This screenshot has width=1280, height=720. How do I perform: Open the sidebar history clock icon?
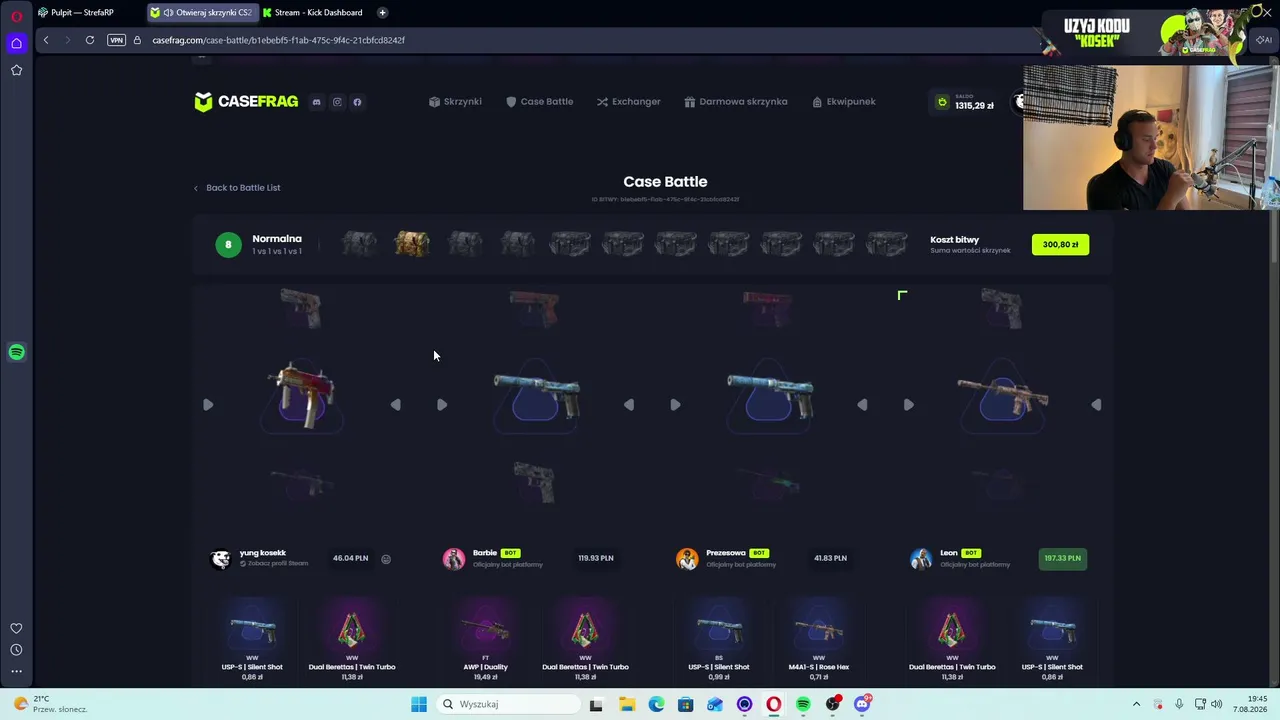click(x=16, y=650)
